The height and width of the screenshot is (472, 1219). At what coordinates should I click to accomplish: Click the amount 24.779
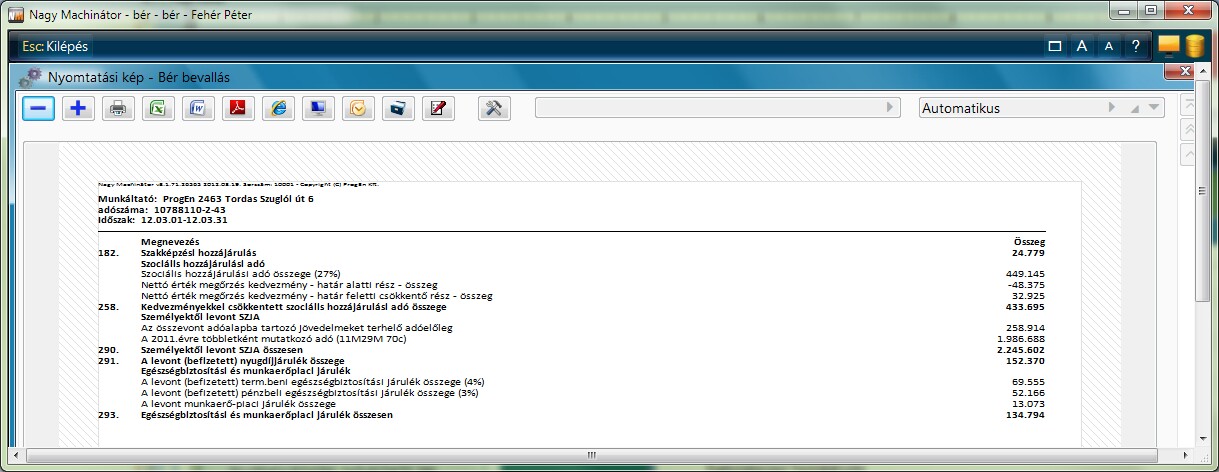click(x=1029, y=253)
